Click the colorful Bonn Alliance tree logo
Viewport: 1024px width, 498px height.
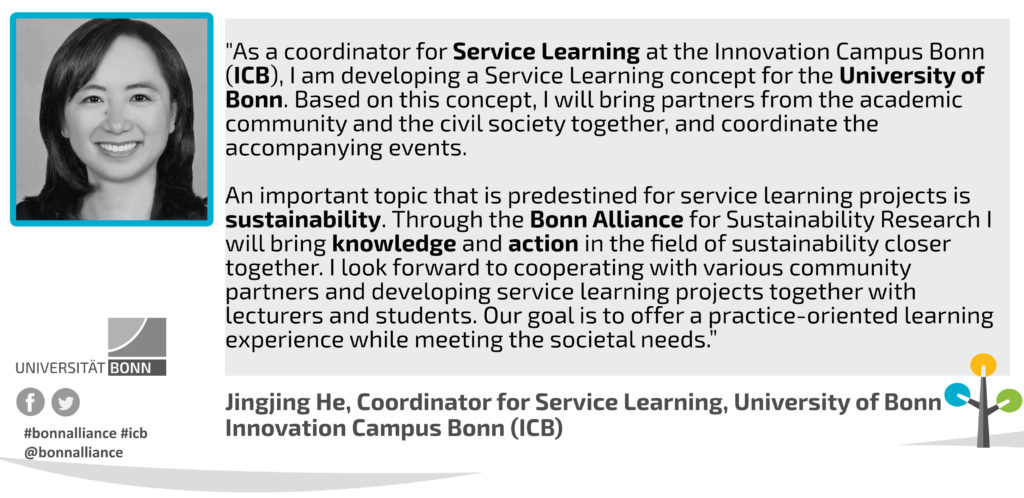pyautogui.click(x=983, y=400)
